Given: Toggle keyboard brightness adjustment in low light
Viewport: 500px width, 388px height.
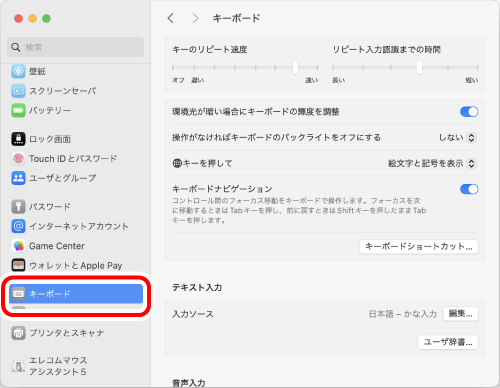Looking at the screenshot, I should pyautogui.click(x=469, y=112).
